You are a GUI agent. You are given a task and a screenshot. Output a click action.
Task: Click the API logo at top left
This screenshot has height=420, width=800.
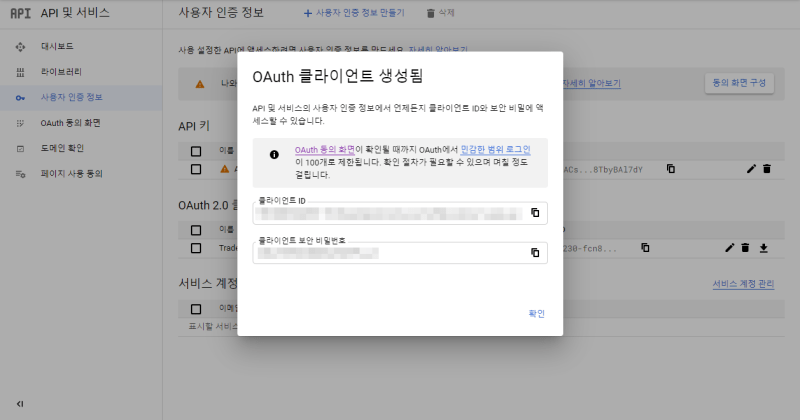click(20, 13)
